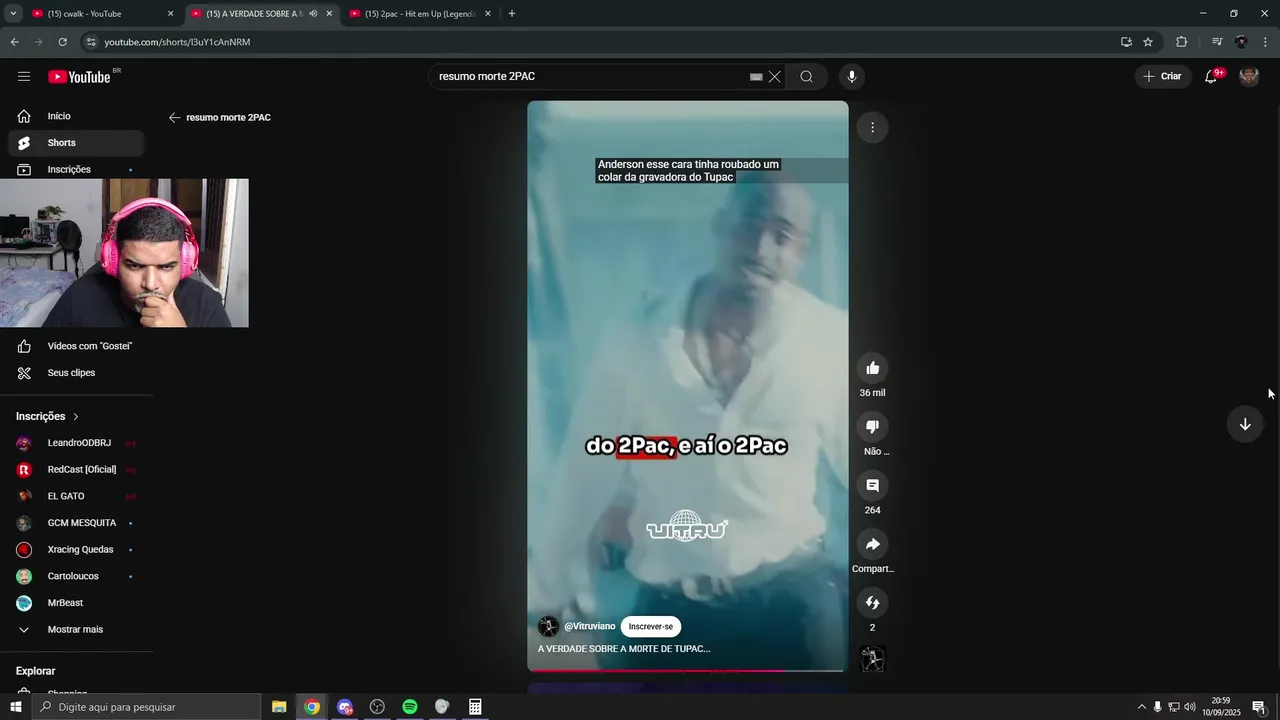This screenshot has width=1280, height=720.
Task: Open the tab search dropdown arrow
Action: [x=13, y=14]
